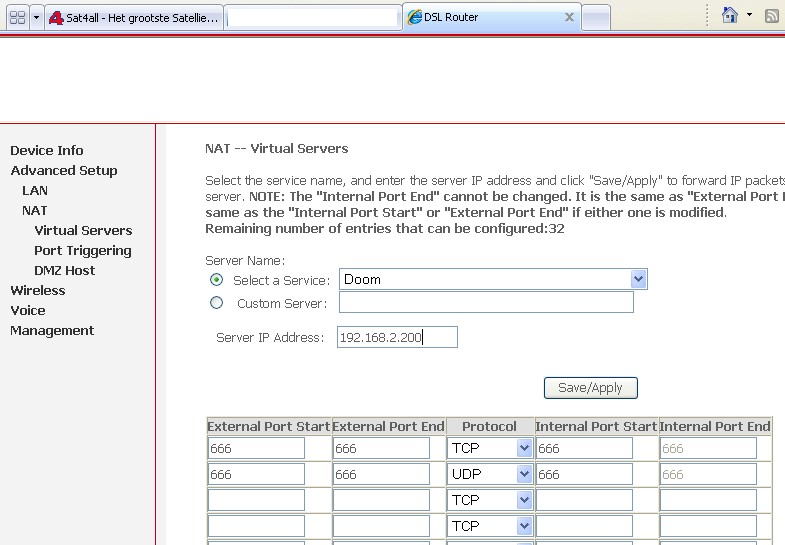Viewport: 785px width, 545px height.
Task: Click the Server IP Address field
Action: pyautogui.click(x=397, y=337)
